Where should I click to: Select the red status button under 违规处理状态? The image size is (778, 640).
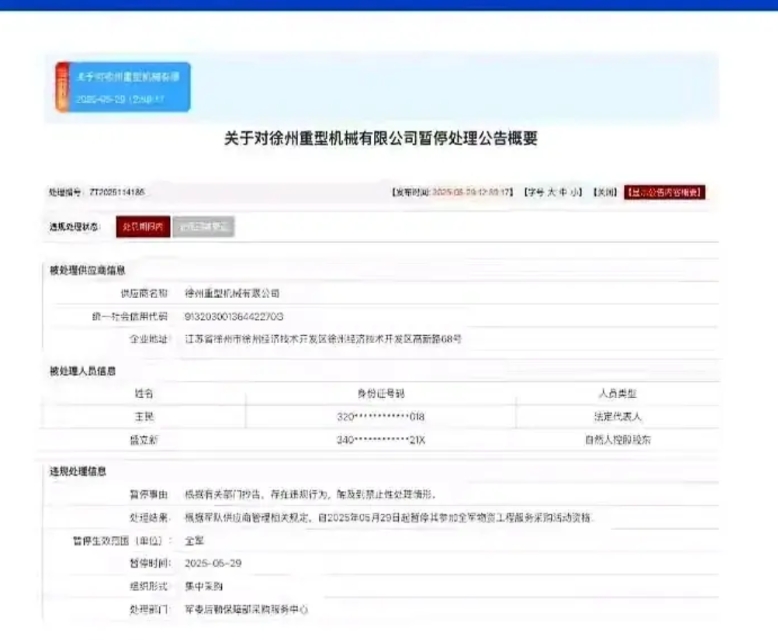(x=143, y=227)
